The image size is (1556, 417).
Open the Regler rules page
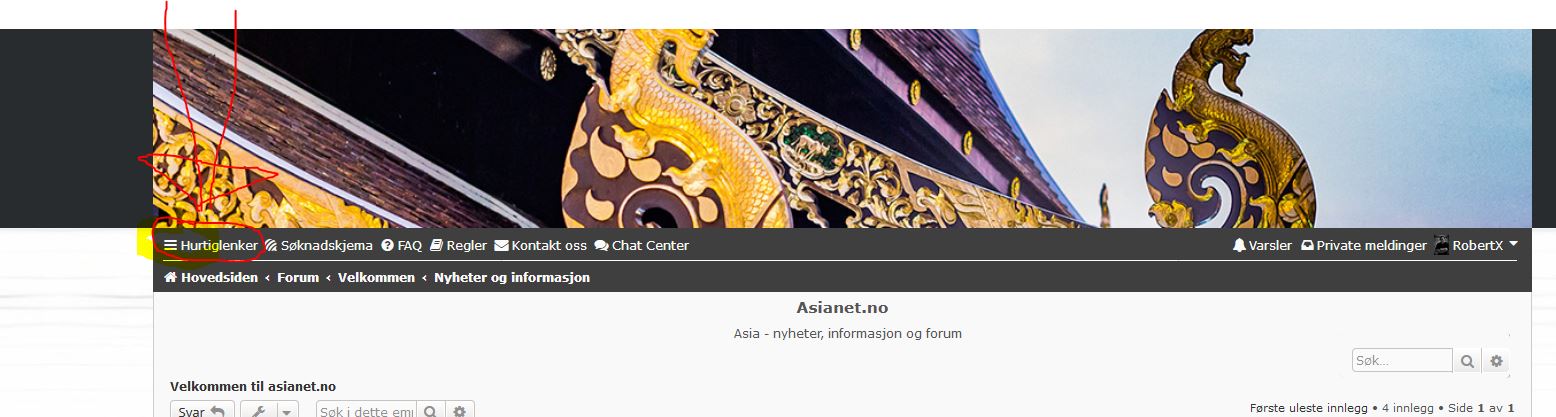coord(458,245)
